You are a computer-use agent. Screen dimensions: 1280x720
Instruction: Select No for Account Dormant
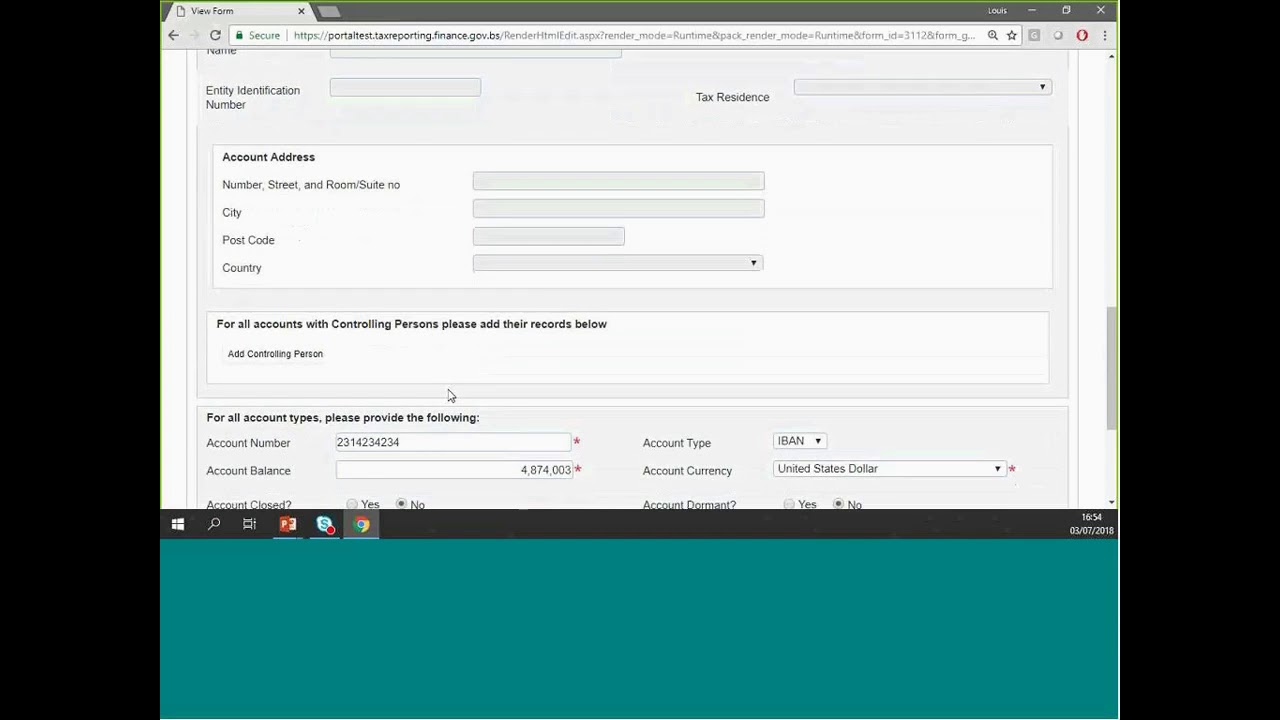(839, 504)
